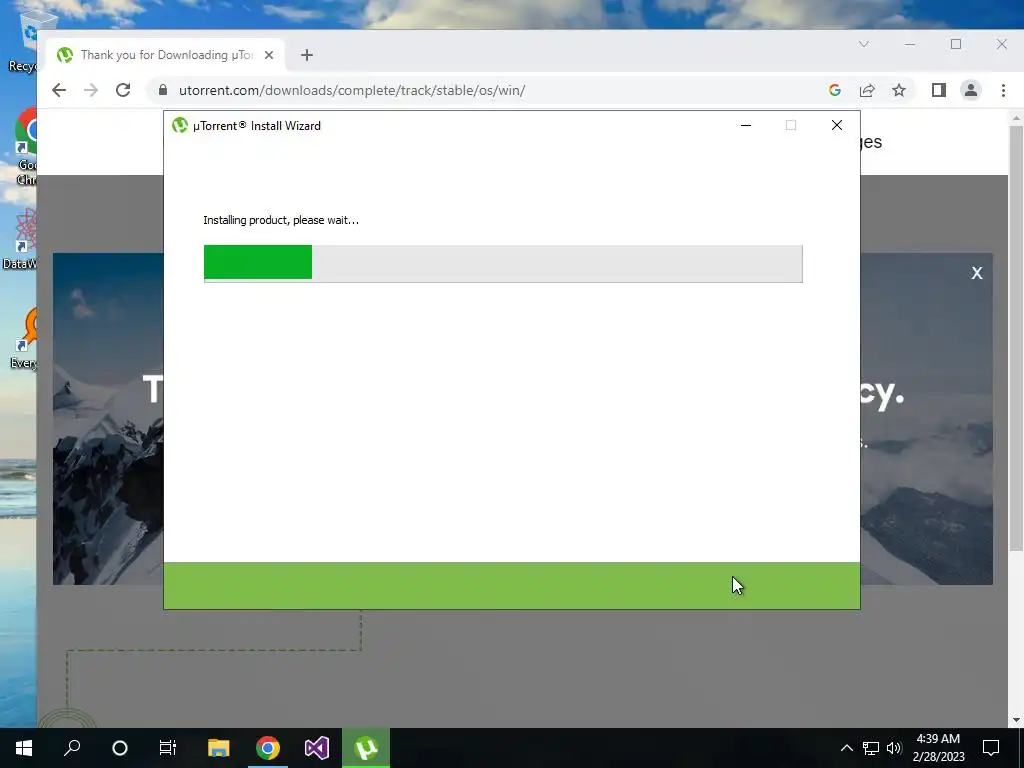Switch to Google Chrome on the taskbar
The height and width of the screenshot is (768, 1024).
point(268,748)
